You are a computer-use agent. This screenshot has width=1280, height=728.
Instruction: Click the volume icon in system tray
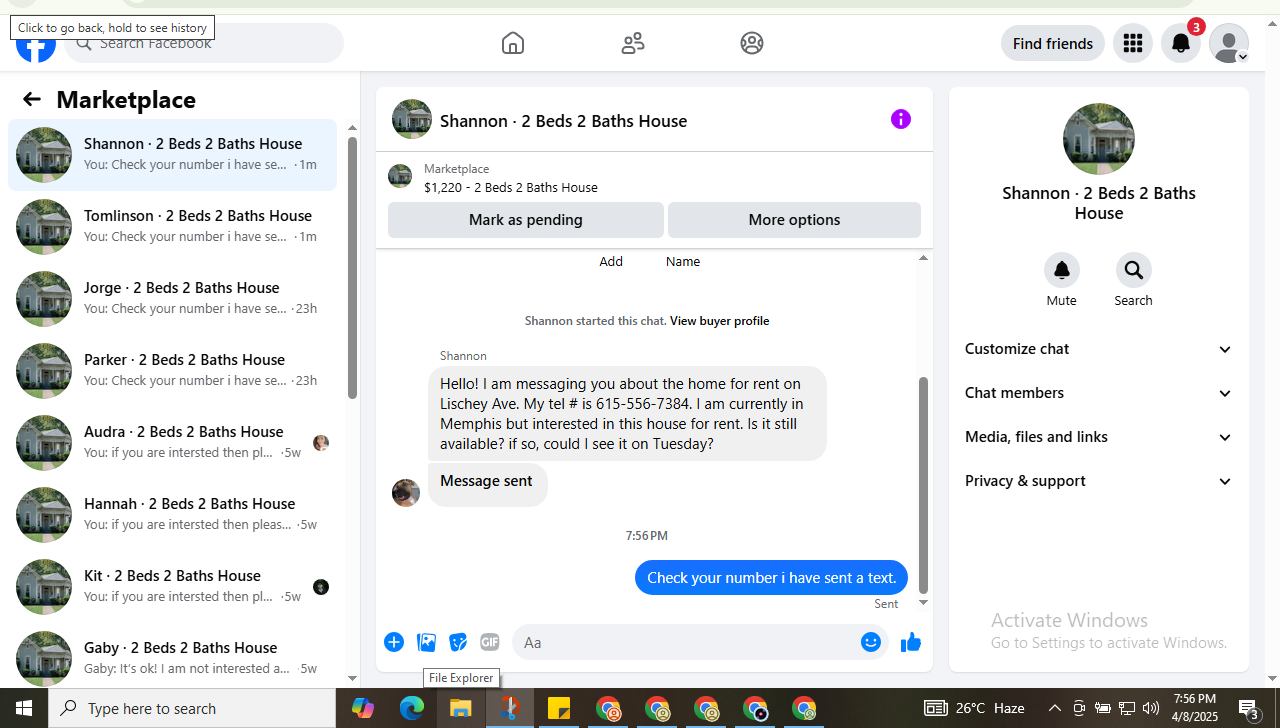1151,708
